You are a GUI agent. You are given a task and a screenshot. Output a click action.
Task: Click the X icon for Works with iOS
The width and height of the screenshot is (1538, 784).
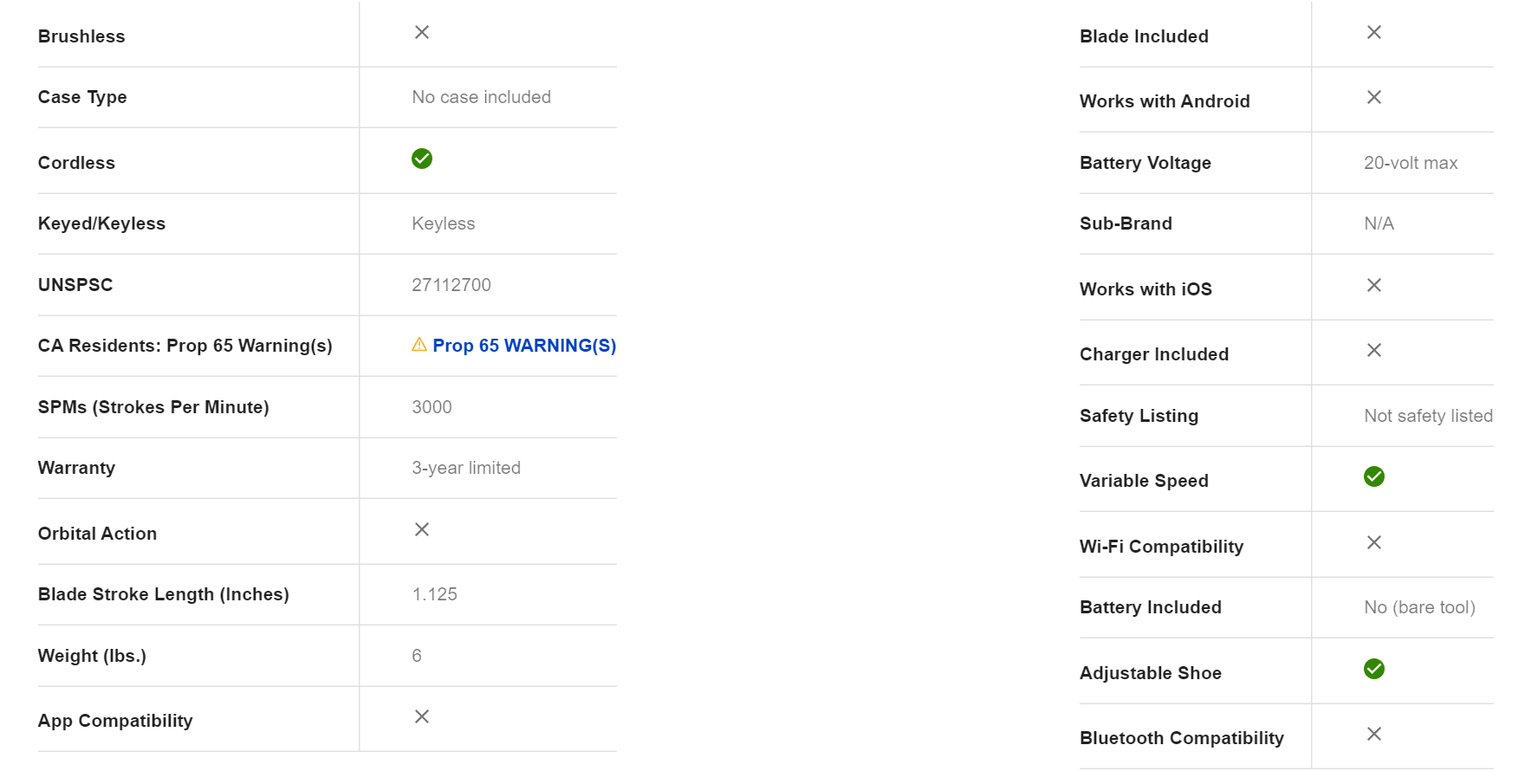click(1374, 285)
